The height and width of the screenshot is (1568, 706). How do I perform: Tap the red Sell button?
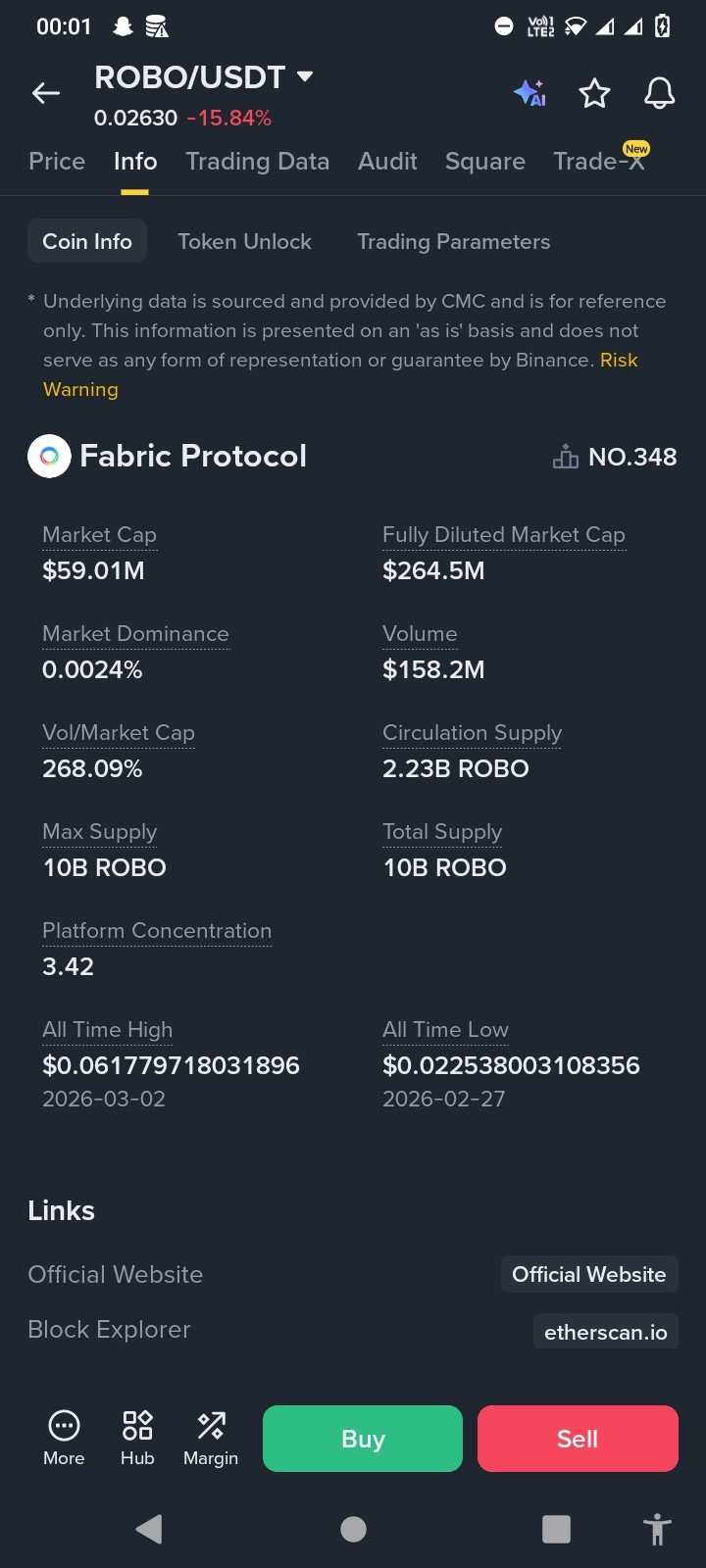578,1439
